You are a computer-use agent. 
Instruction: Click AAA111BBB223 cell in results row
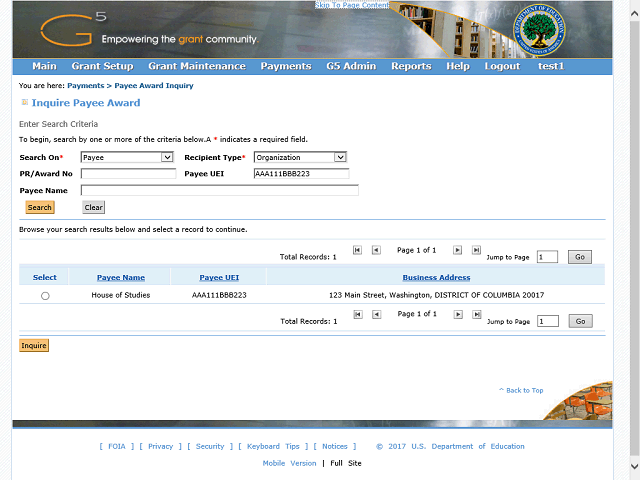(219, 295)
